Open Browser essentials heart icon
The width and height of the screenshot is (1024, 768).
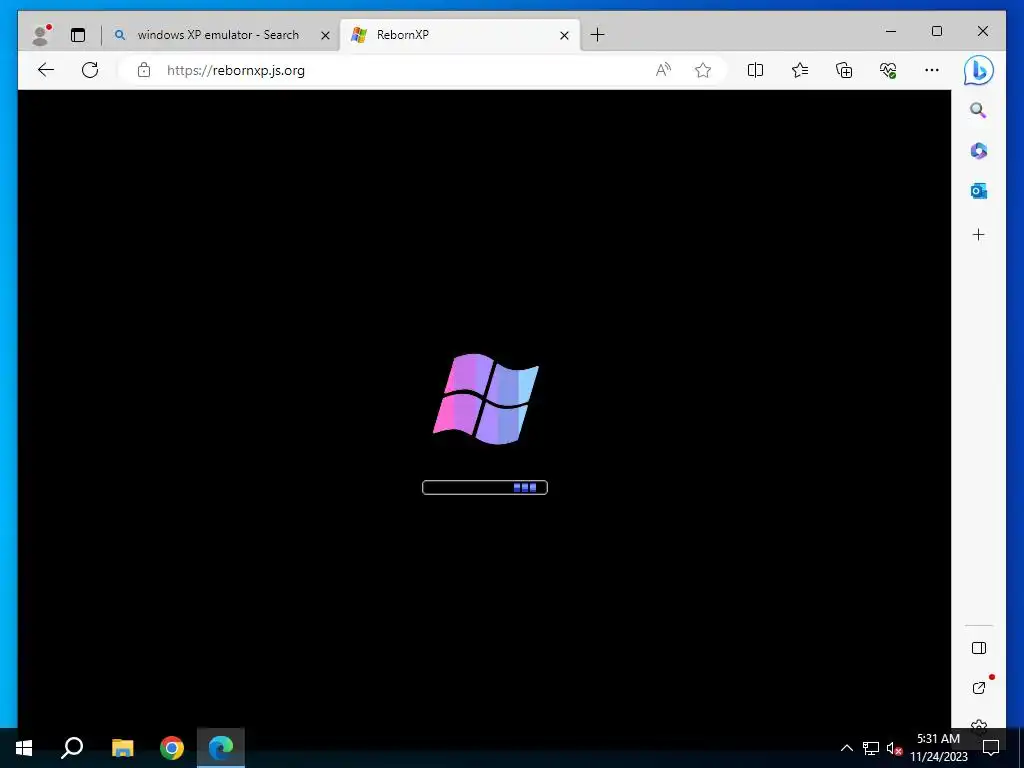click(x=888, y=70)
